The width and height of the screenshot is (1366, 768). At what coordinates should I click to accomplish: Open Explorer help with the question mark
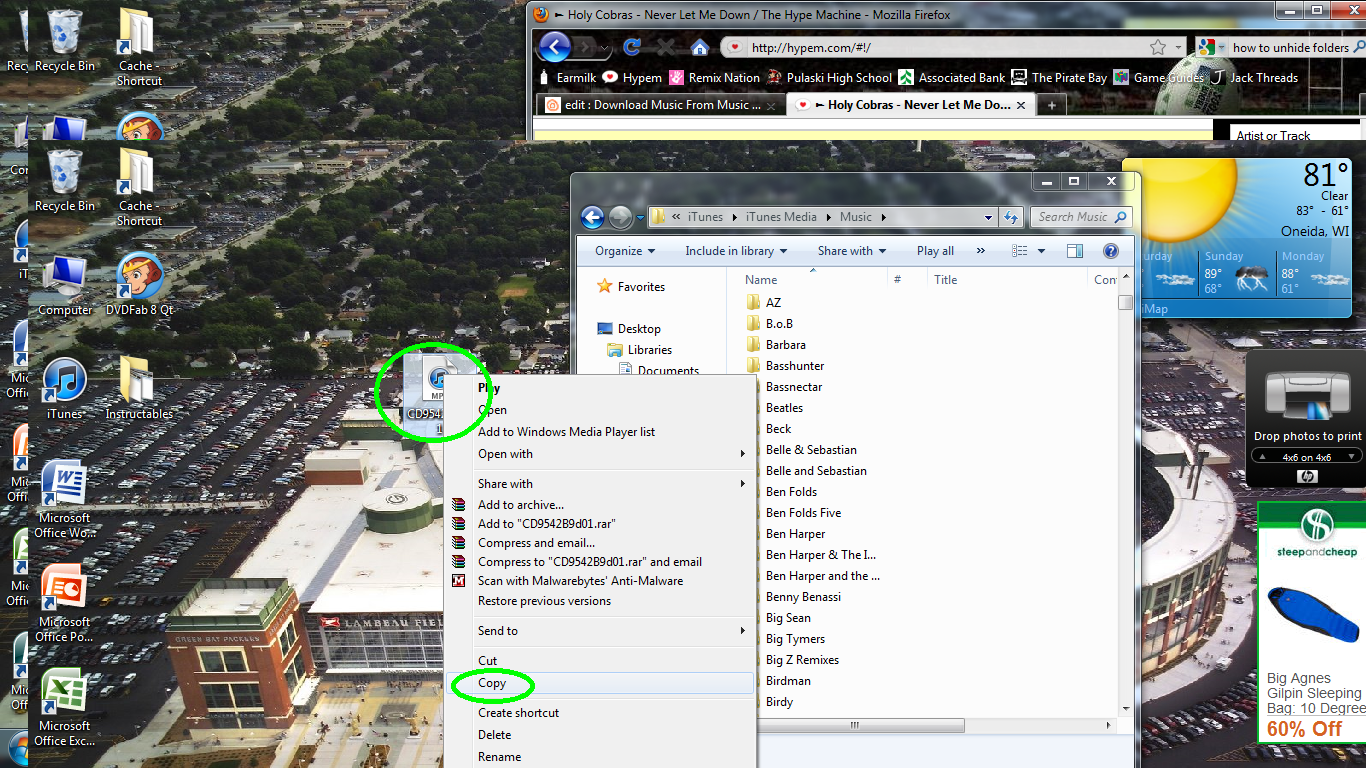coord(1110,251)
